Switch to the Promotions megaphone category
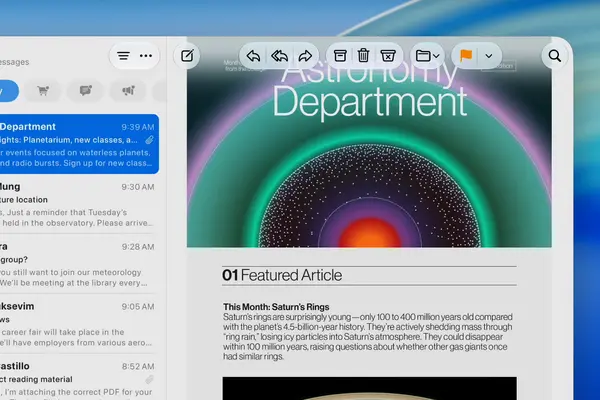The image size is (600, 400). pos(128,91)
